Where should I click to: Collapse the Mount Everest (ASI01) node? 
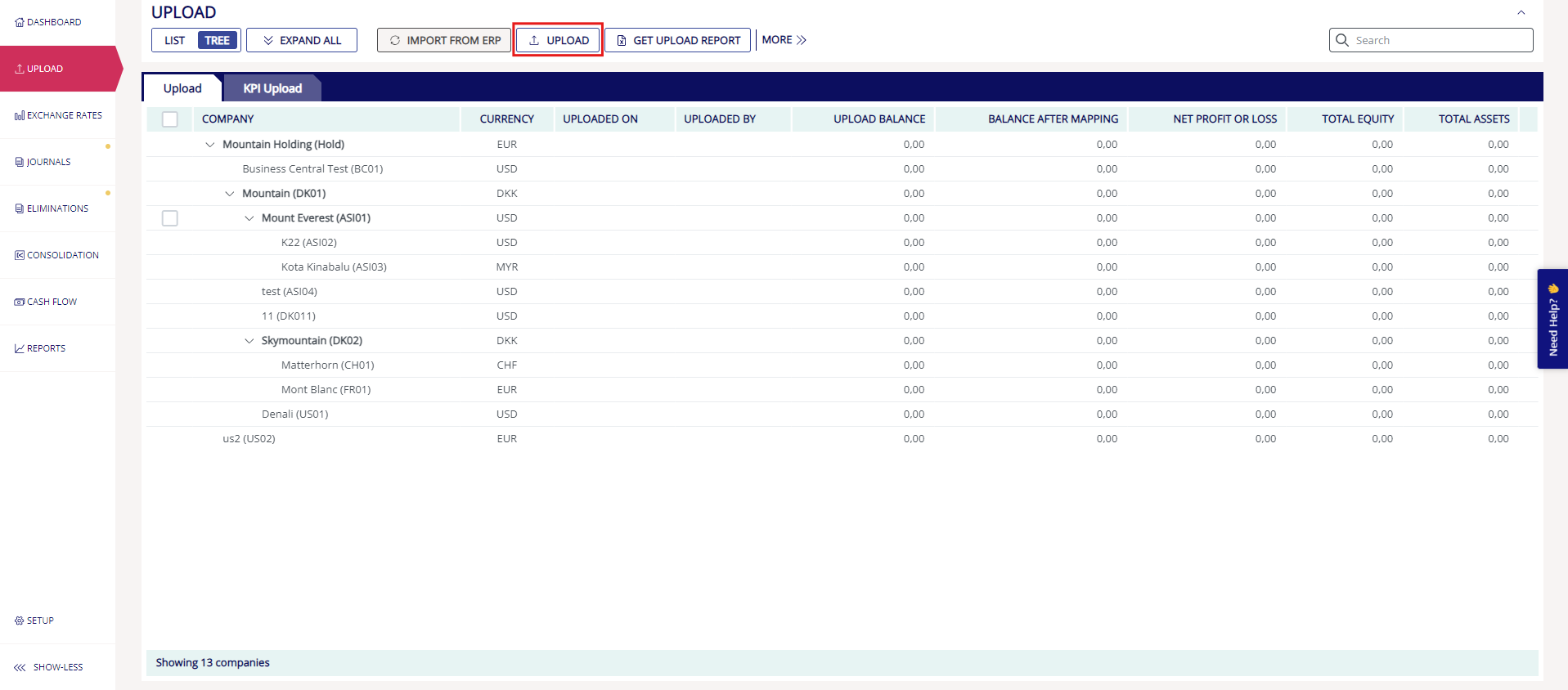click(x=249, y=218)
